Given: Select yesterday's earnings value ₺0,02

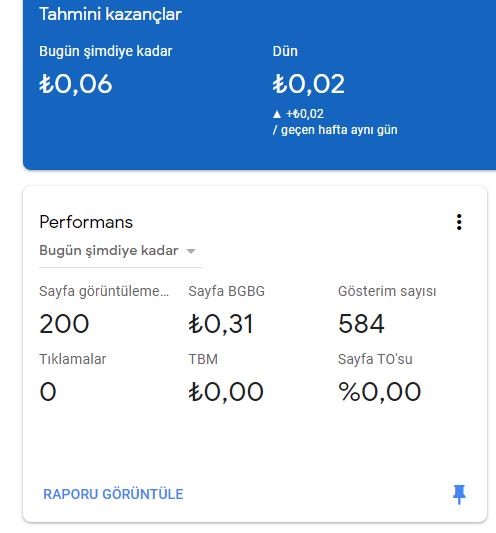Looking at the screenshot, I should click(x=309, y=84).
